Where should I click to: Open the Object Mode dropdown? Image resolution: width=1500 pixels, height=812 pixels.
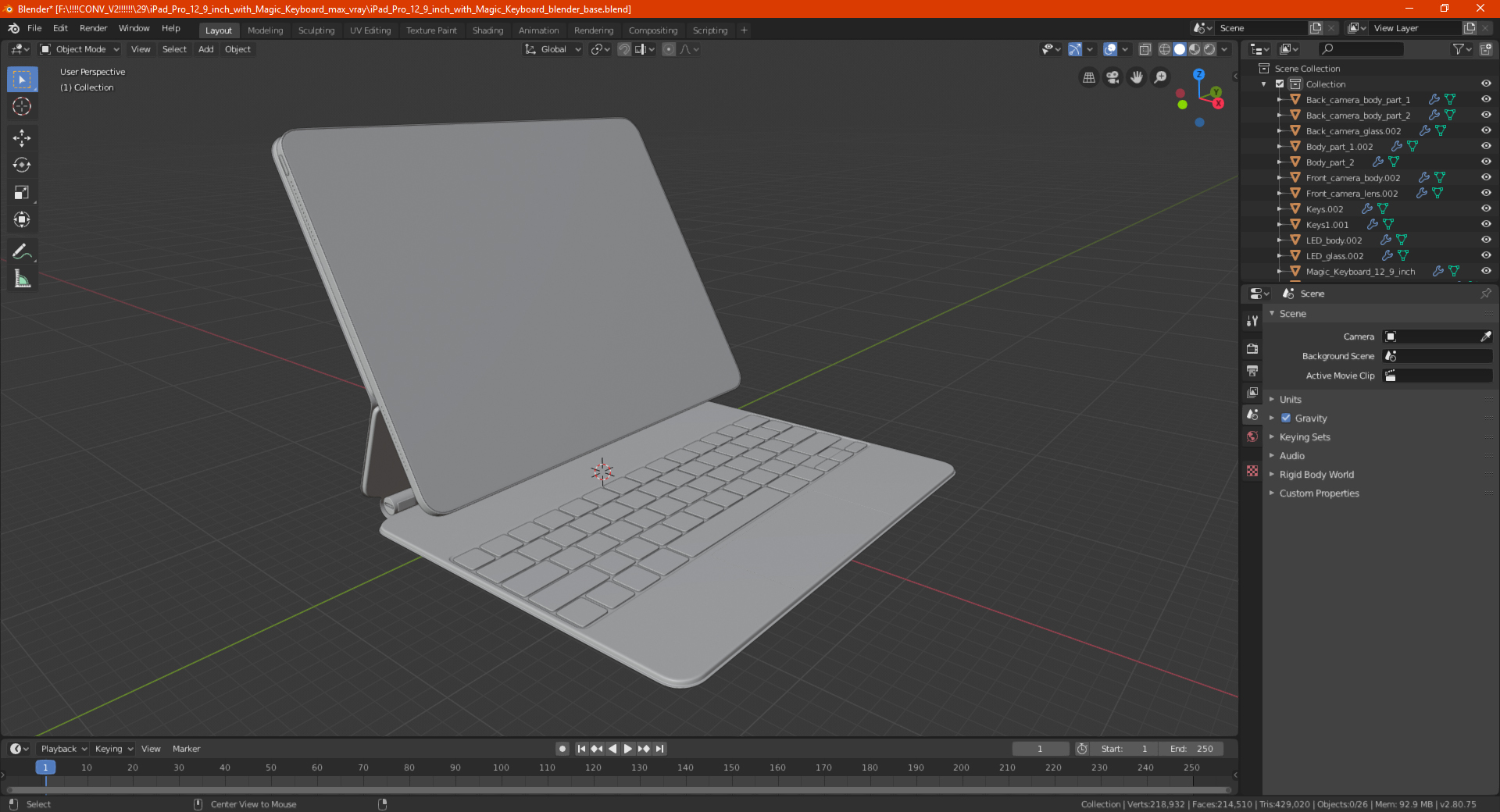tap(80, 49)
